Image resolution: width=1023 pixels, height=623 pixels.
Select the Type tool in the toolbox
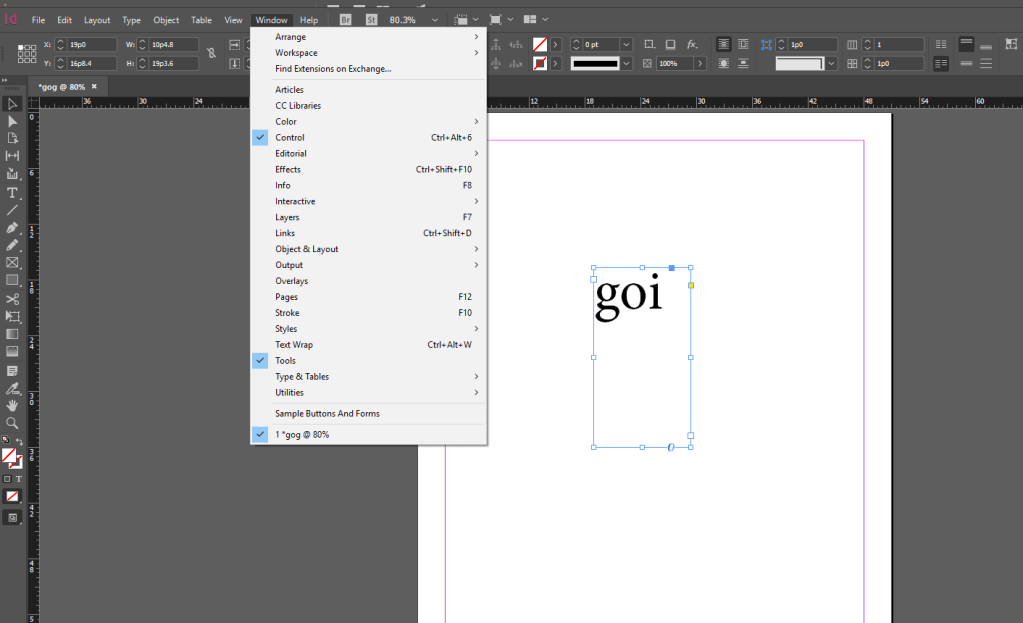pos(12,192)
